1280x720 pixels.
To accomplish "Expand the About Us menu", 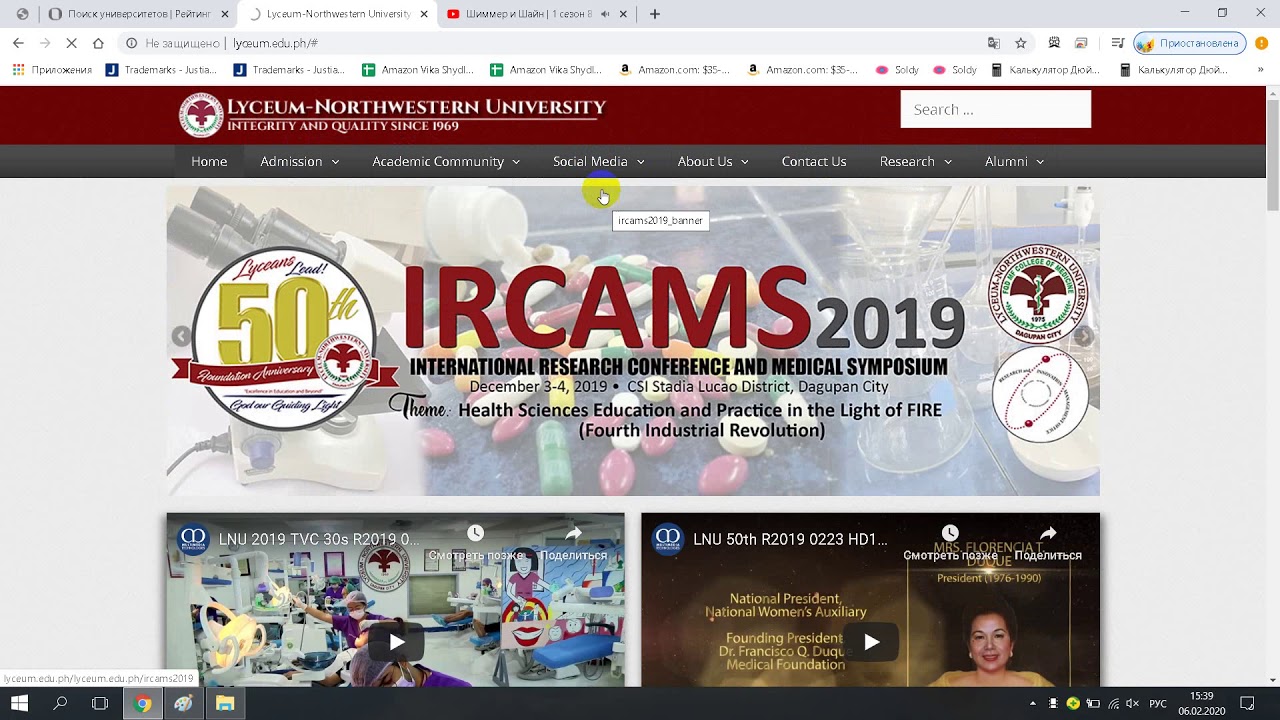I will [713, 161].
